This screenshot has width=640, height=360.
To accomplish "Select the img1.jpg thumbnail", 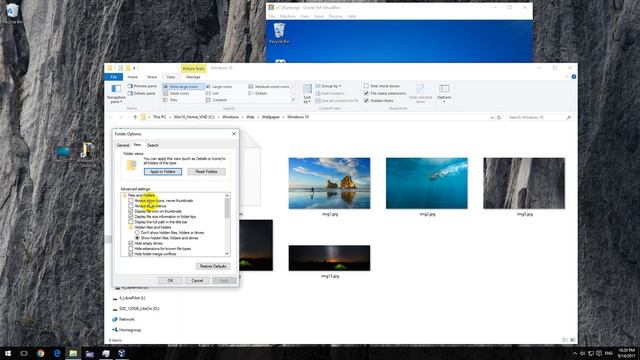I will pyautogui.click(x=329, y=183).
